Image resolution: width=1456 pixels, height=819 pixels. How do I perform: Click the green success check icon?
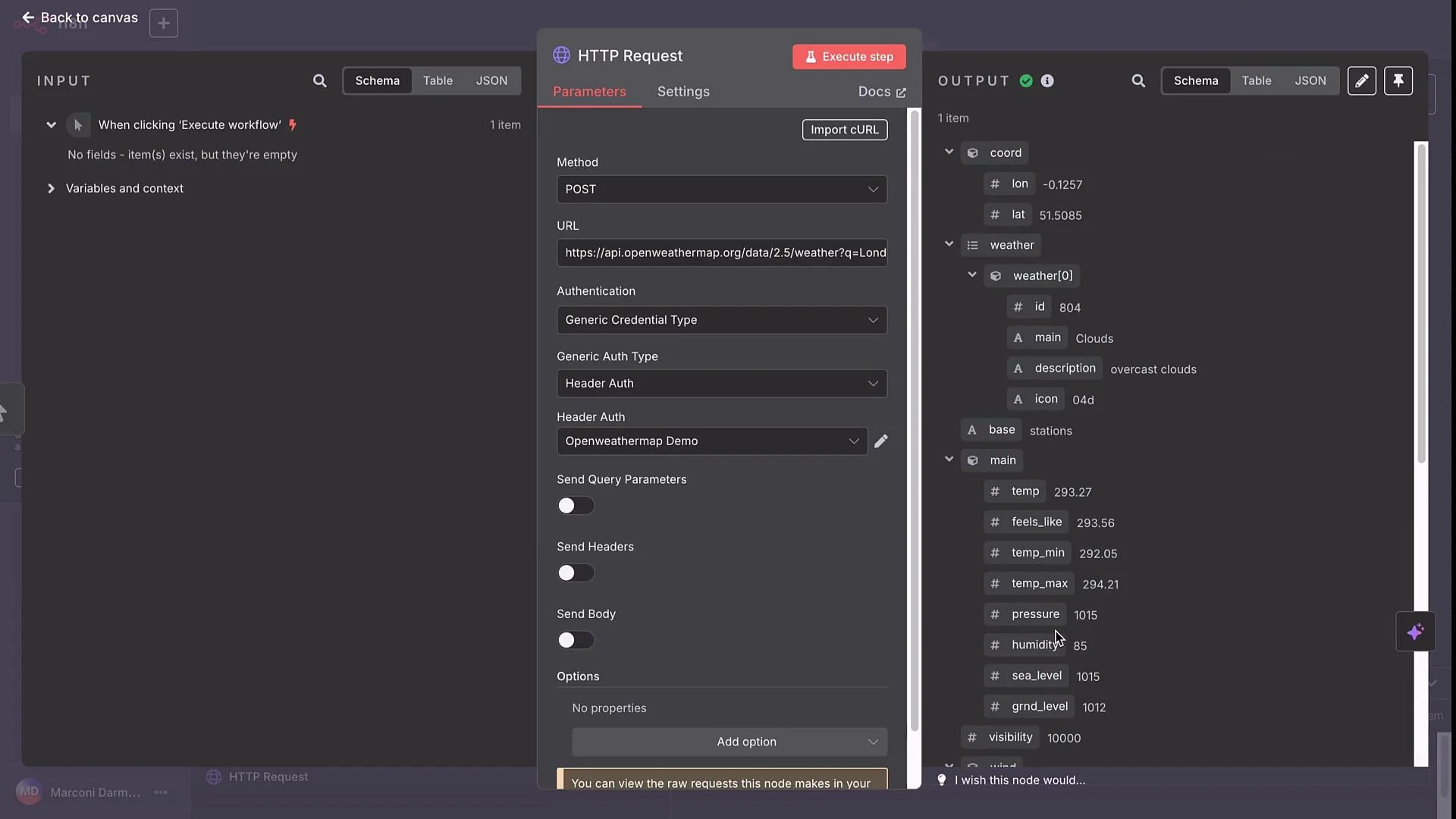point(1026,80)
